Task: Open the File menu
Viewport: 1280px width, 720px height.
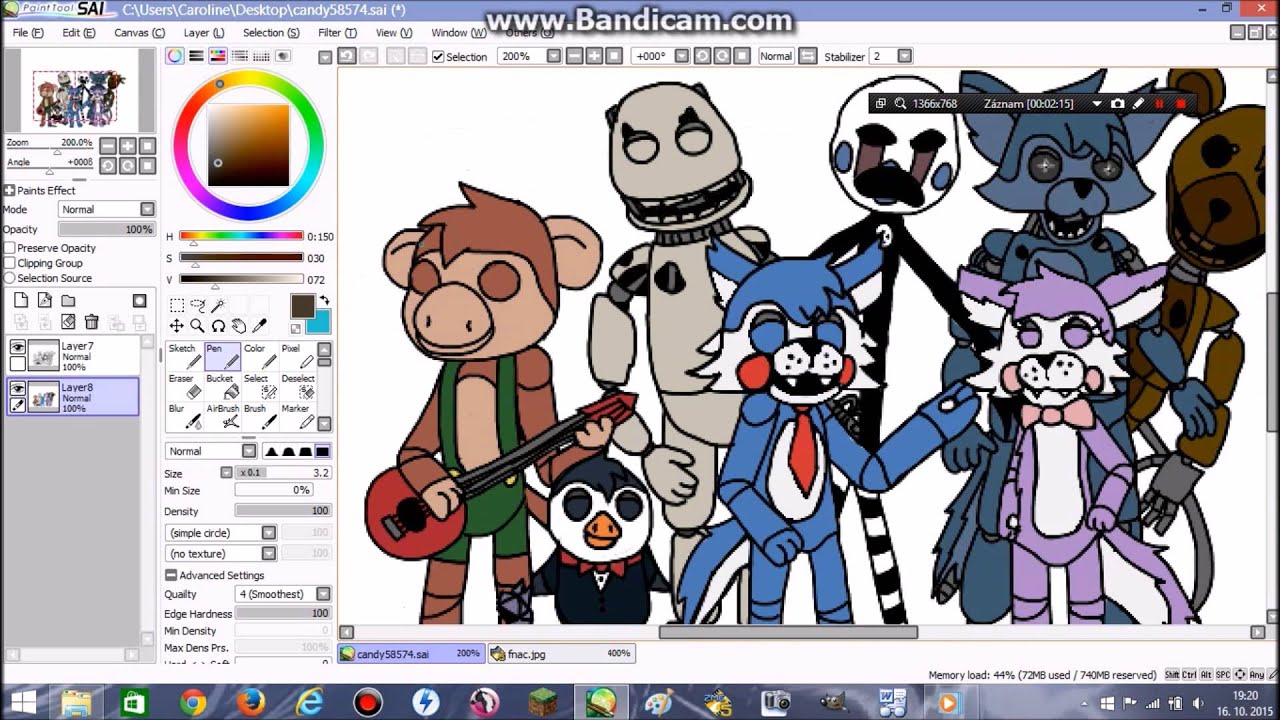Action: point(28,33)
